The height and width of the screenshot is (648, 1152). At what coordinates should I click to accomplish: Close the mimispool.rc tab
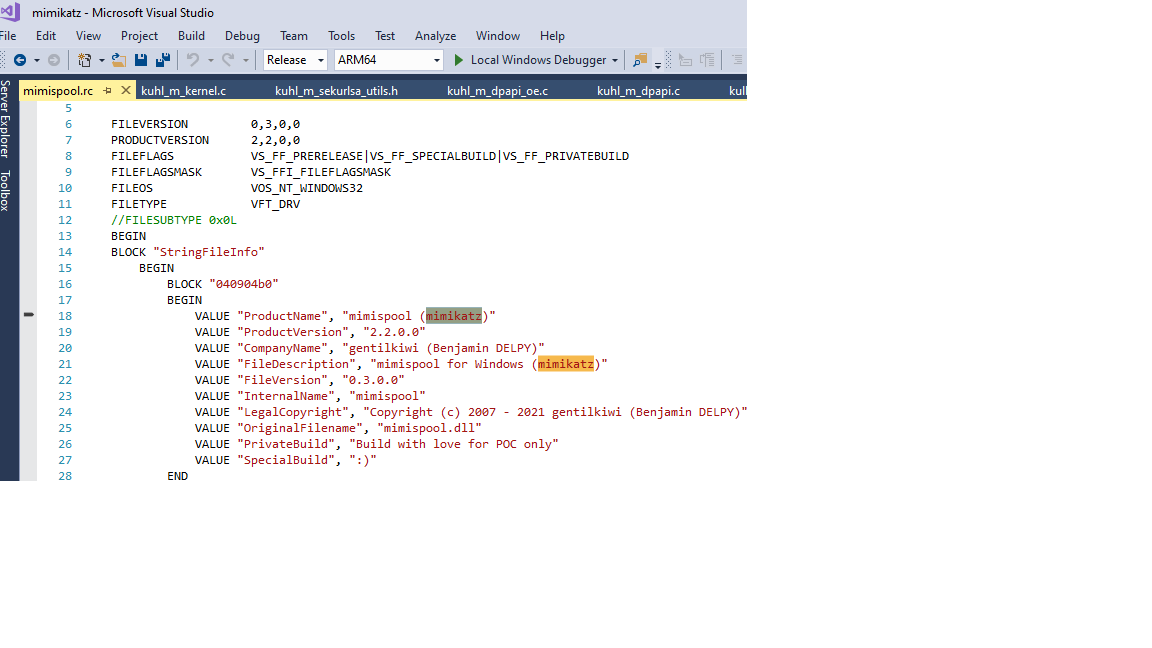pos(126,90)
